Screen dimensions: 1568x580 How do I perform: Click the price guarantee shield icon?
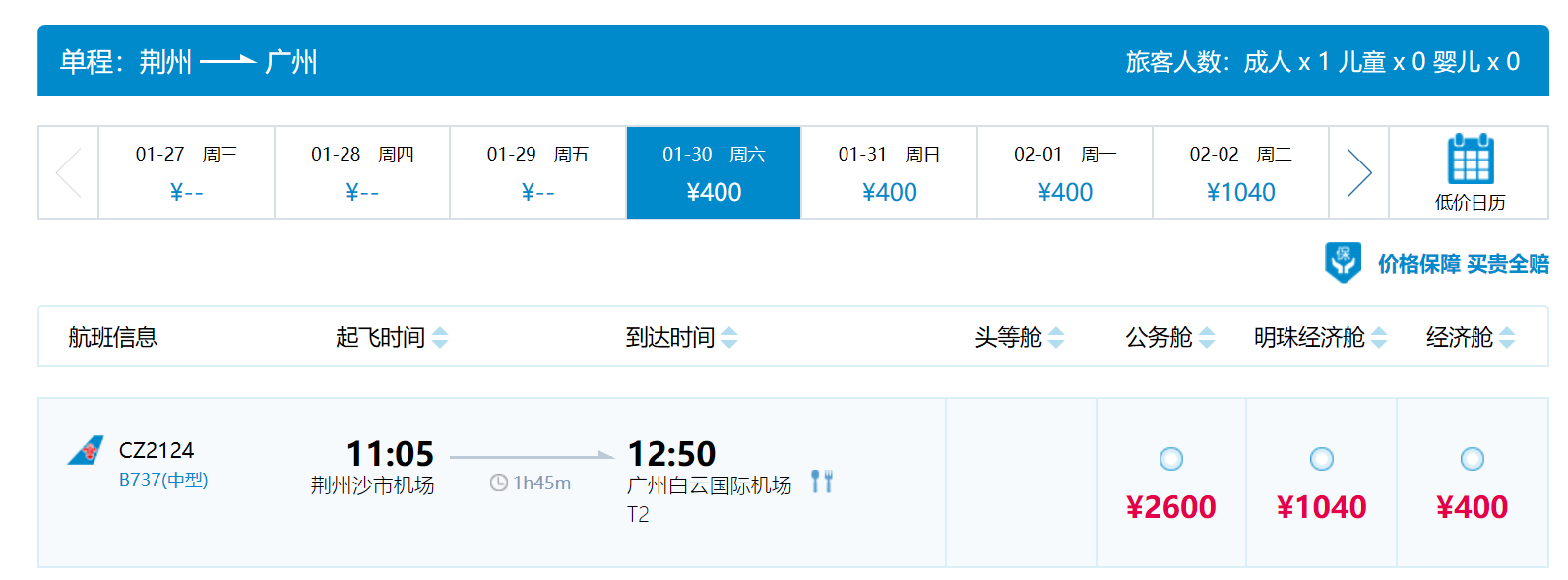coord(1343,263)
